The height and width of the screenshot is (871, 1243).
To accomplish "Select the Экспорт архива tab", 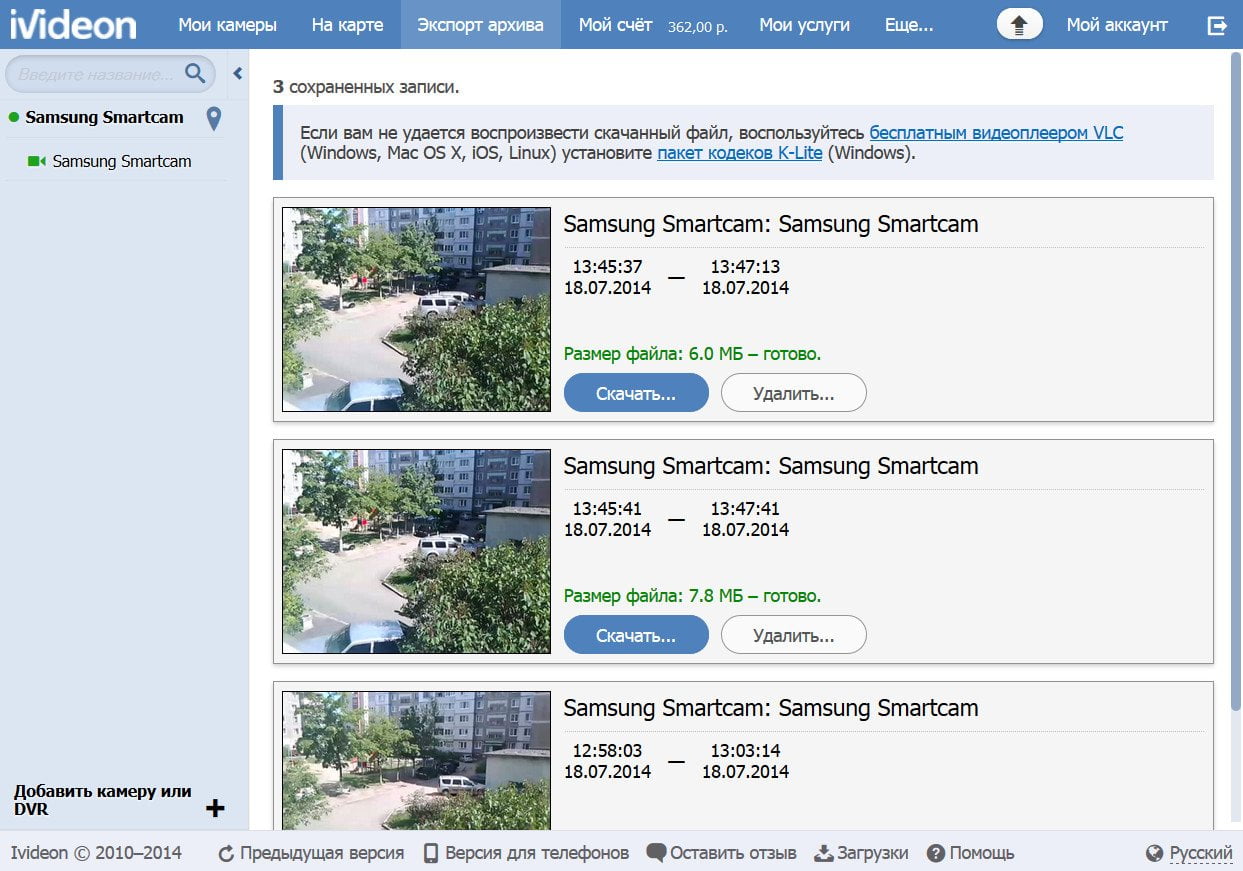I will tap(481, 25).
